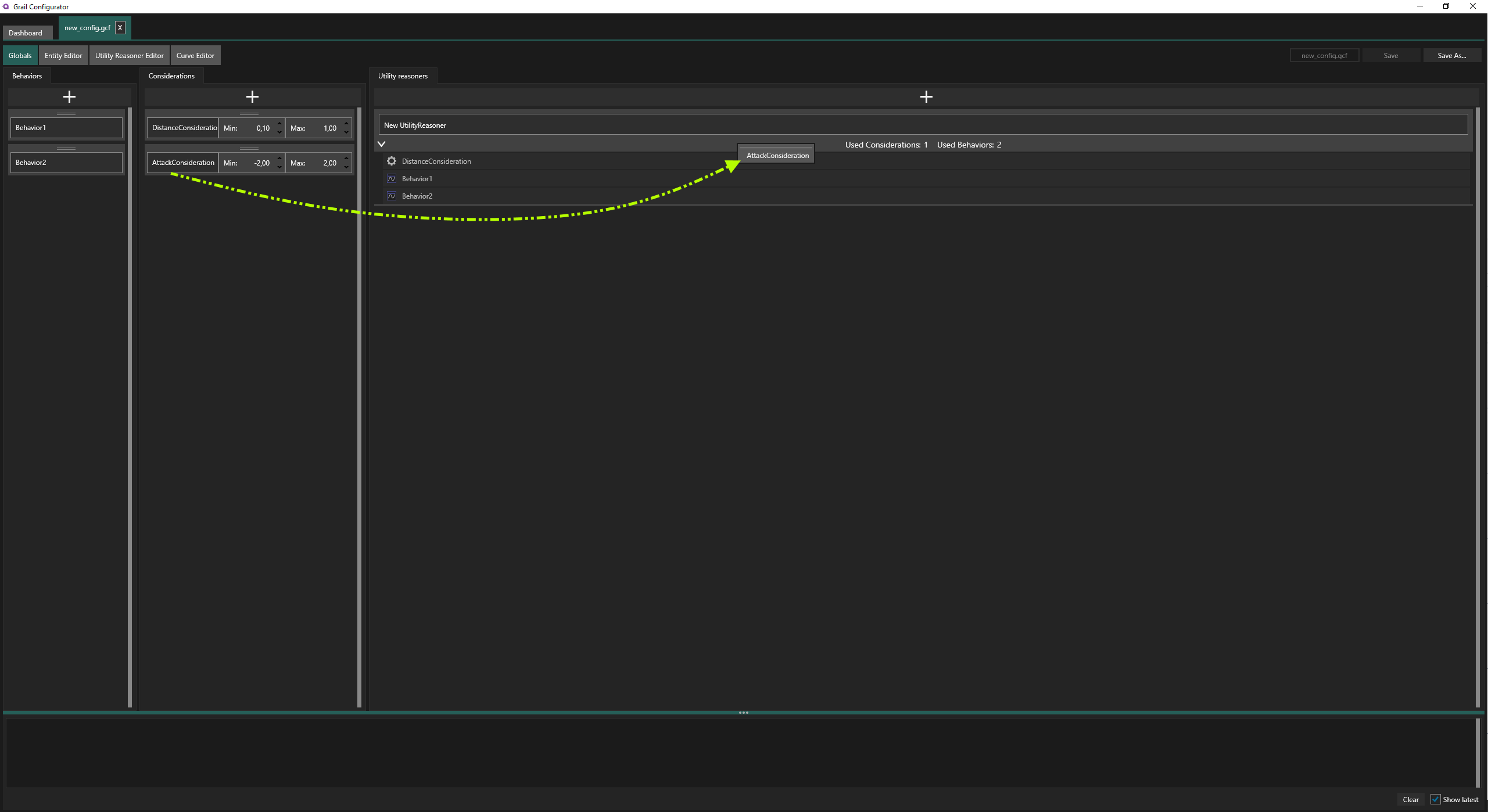The image size is (1488, 812).
Task: Select the Globals tab
Action: tap(20, 55)
